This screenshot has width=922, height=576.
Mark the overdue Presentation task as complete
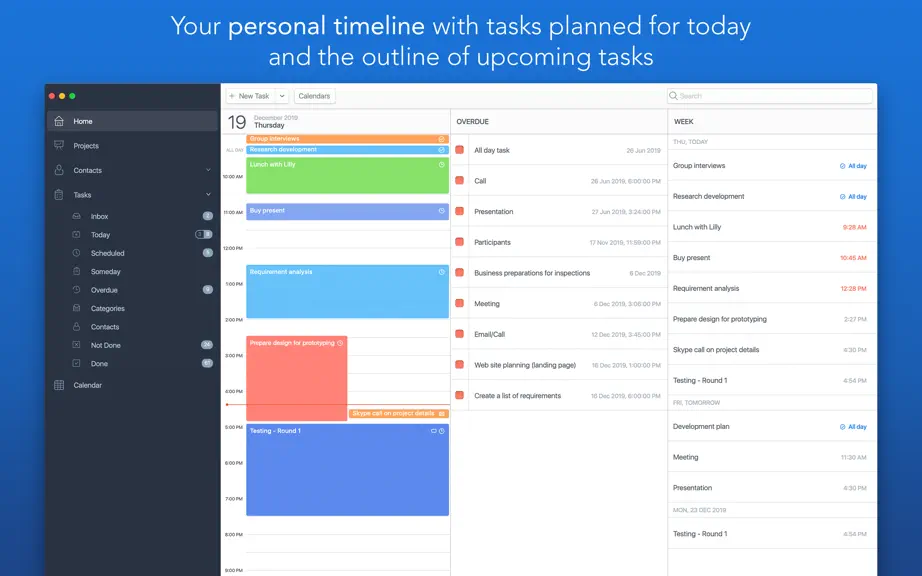click(460, 211)
